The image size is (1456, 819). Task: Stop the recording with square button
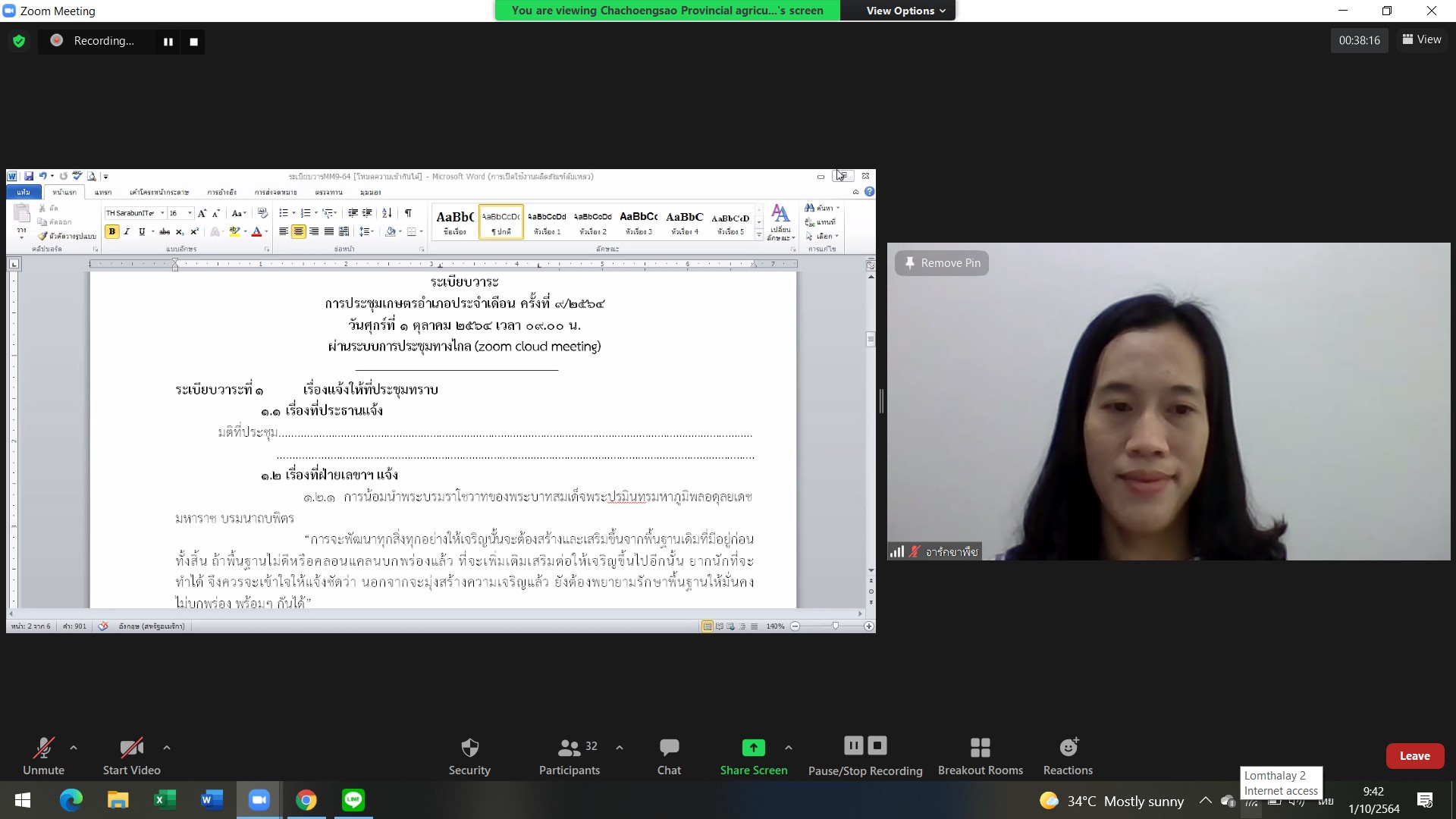[194, 42]
